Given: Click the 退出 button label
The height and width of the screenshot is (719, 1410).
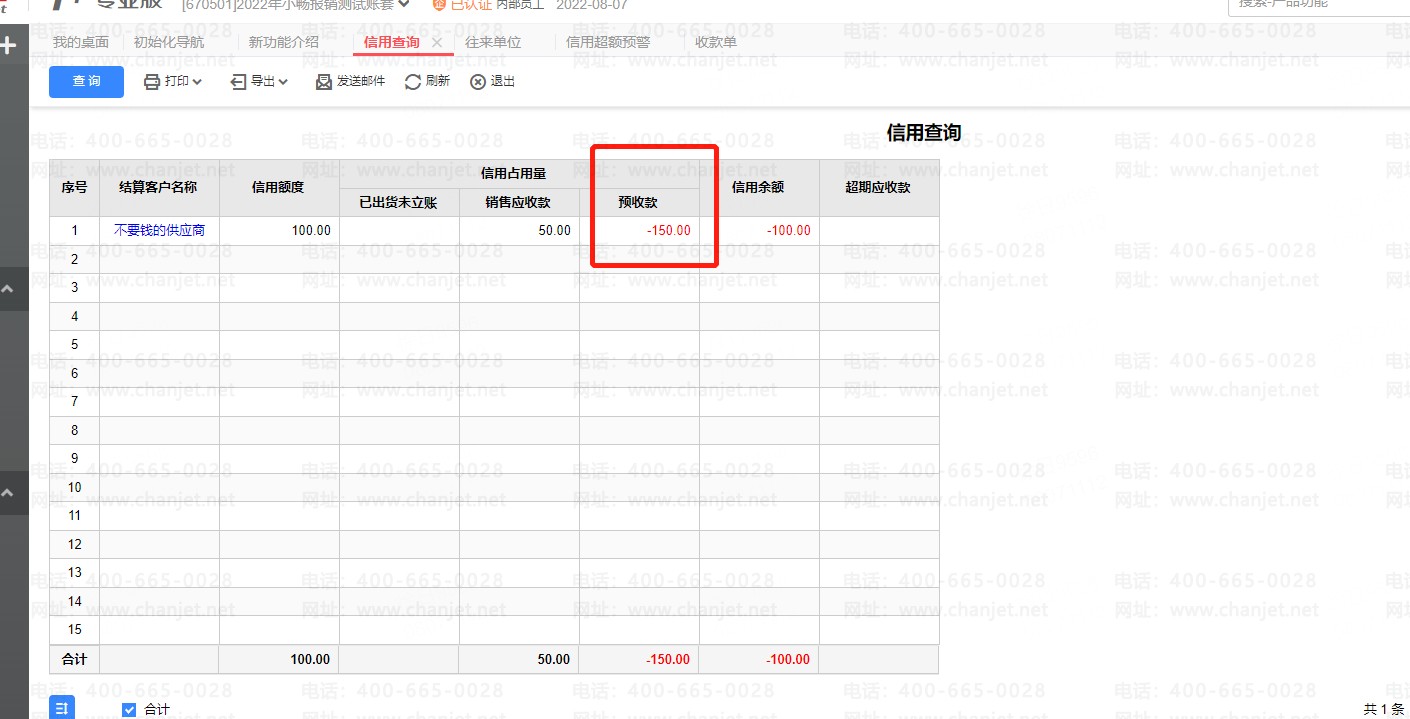Looking at the screenshot, I should [x=503, y=82].
